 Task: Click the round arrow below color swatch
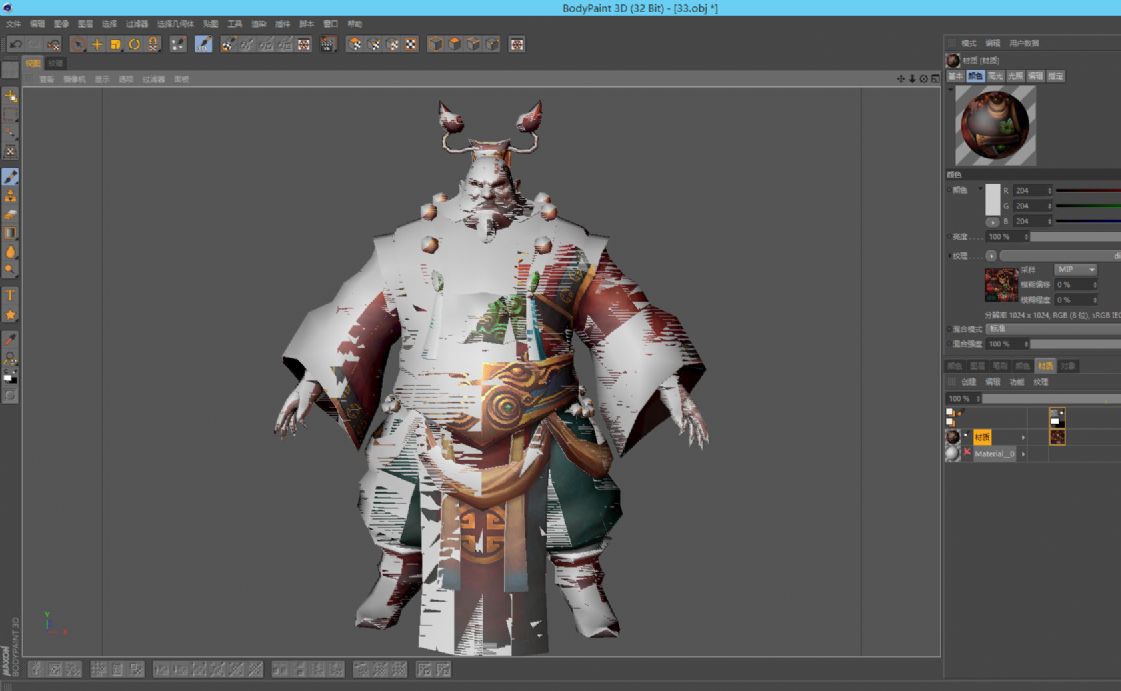tap(992, 222)
